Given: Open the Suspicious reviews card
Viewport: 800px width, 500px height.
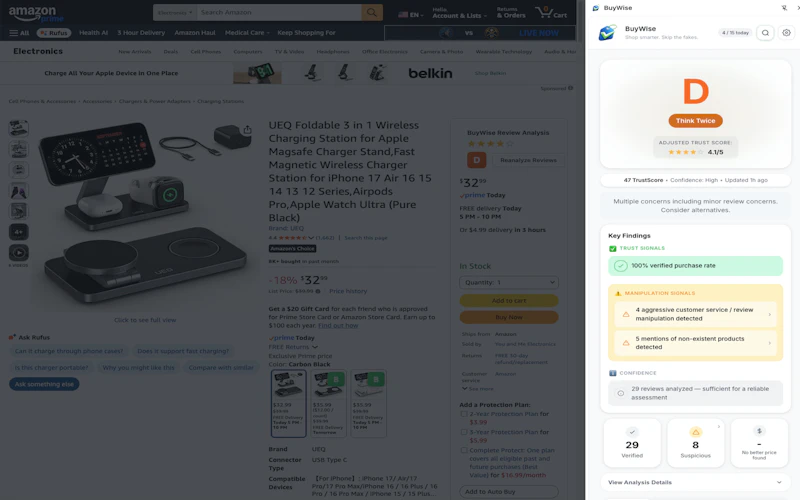Looking at the screenshot, I should (x=695, y=443).
